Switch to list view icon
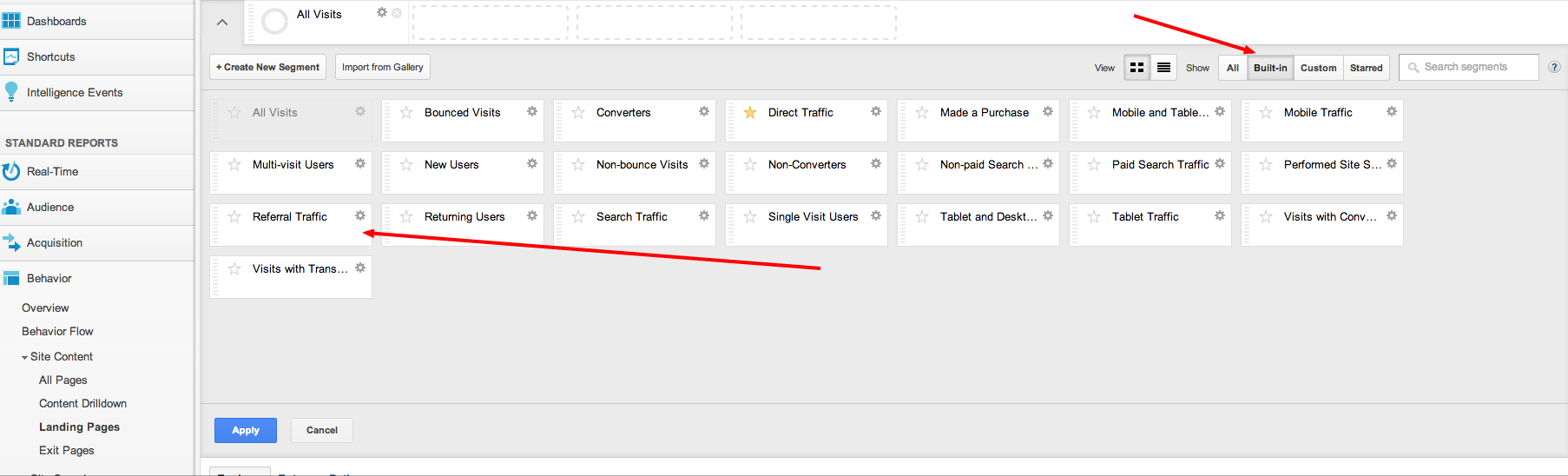The width and height of the screenshot is (1568, 476). click(1163, 67)
